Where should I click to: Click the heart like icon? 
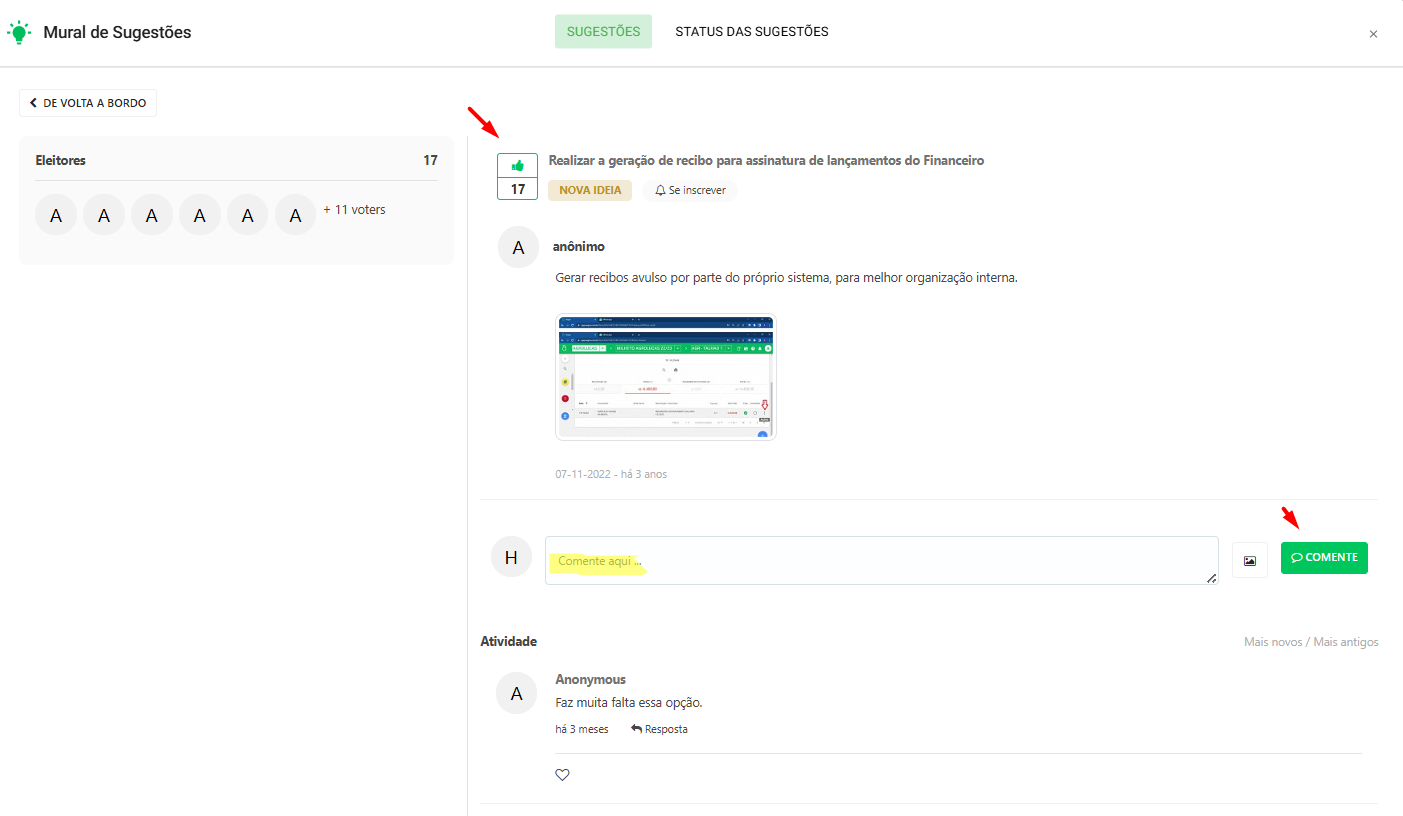[562, 775]
